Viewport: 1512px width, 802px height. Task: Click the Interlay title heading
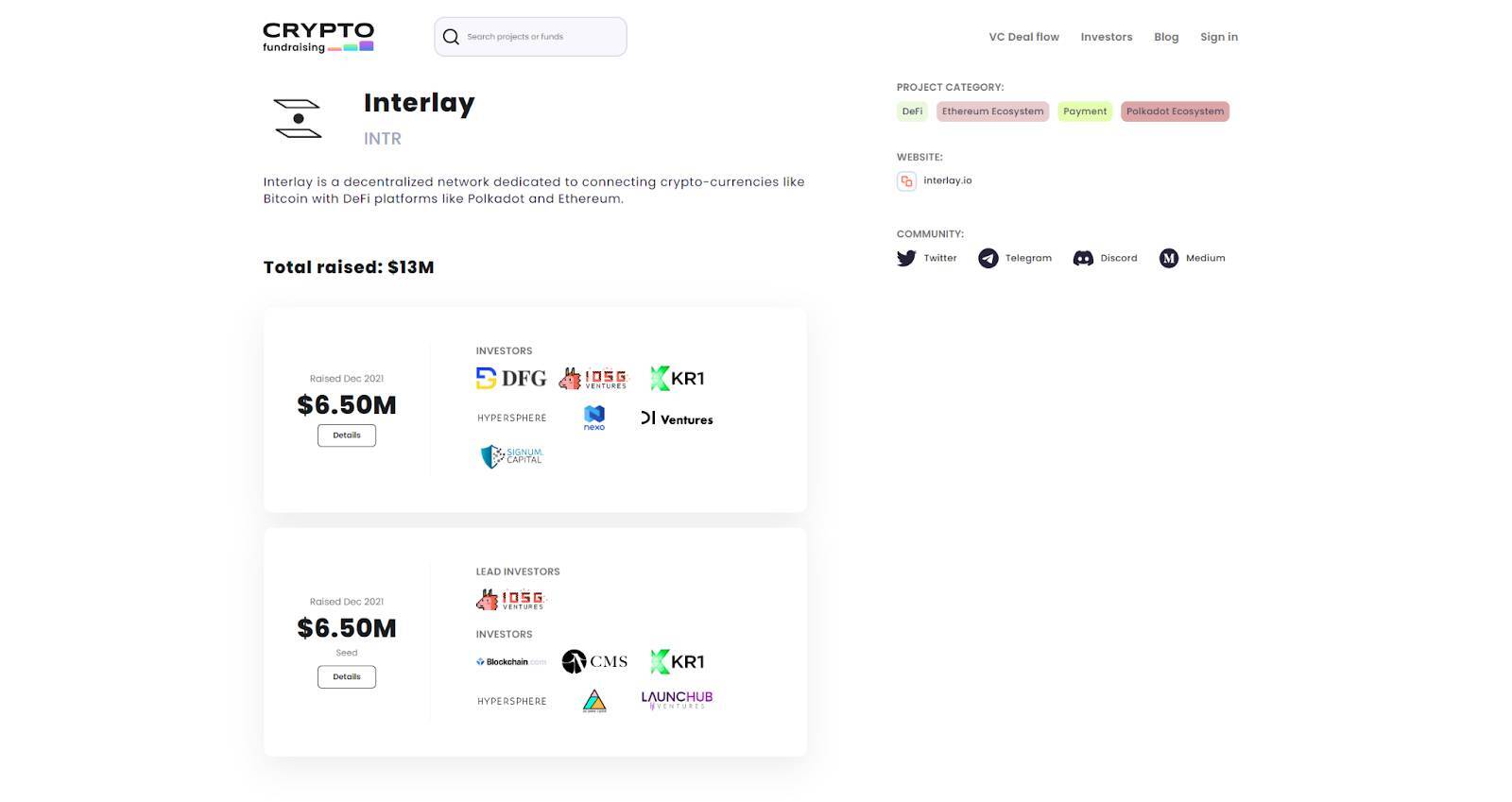(x=419, y=103)
